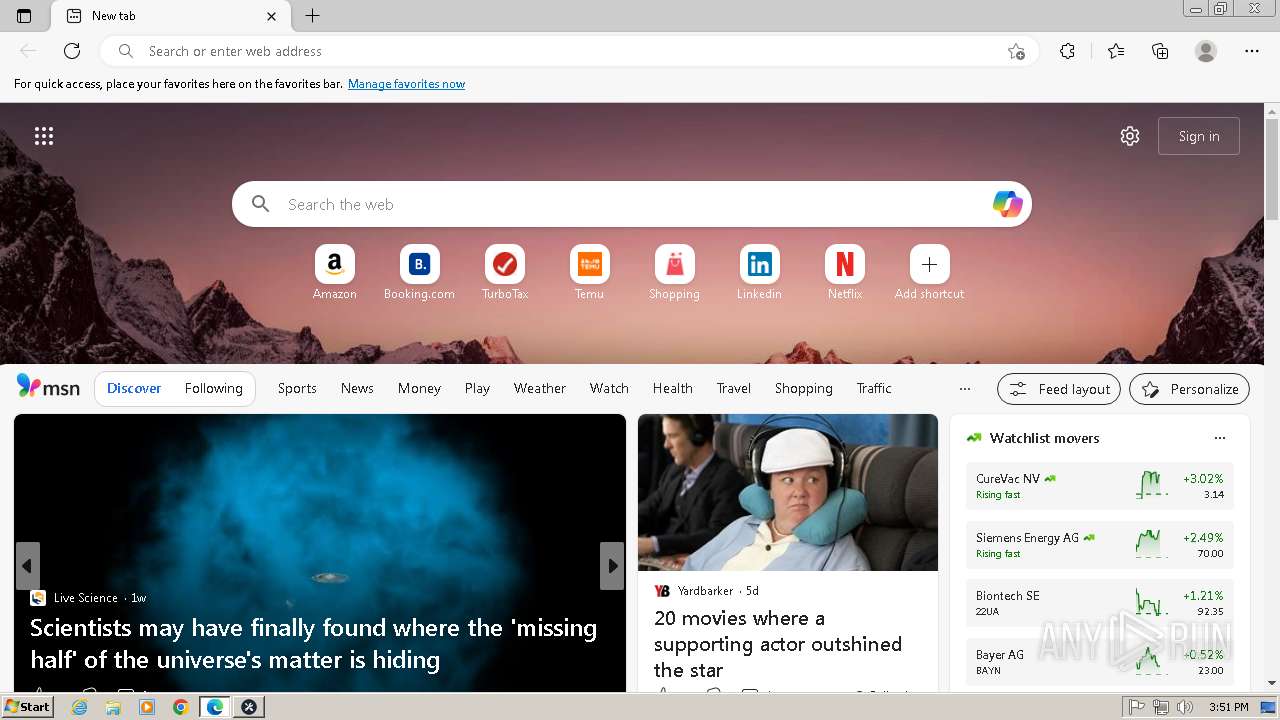Launch Copilot from the search box

(x=1007, y=204)
